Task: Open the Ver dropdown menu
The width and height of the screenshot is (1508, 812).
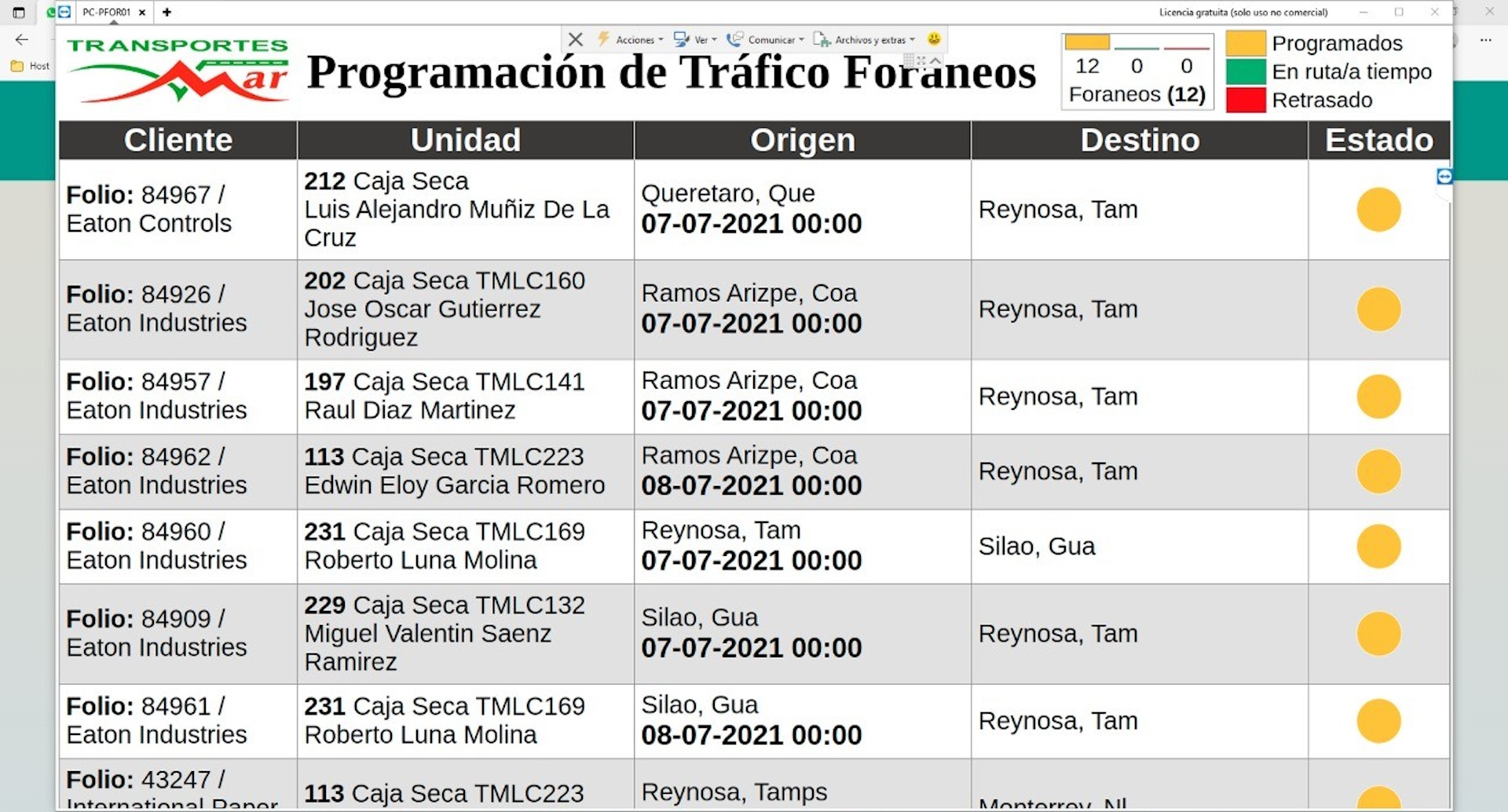Action: tap(696, 39)
